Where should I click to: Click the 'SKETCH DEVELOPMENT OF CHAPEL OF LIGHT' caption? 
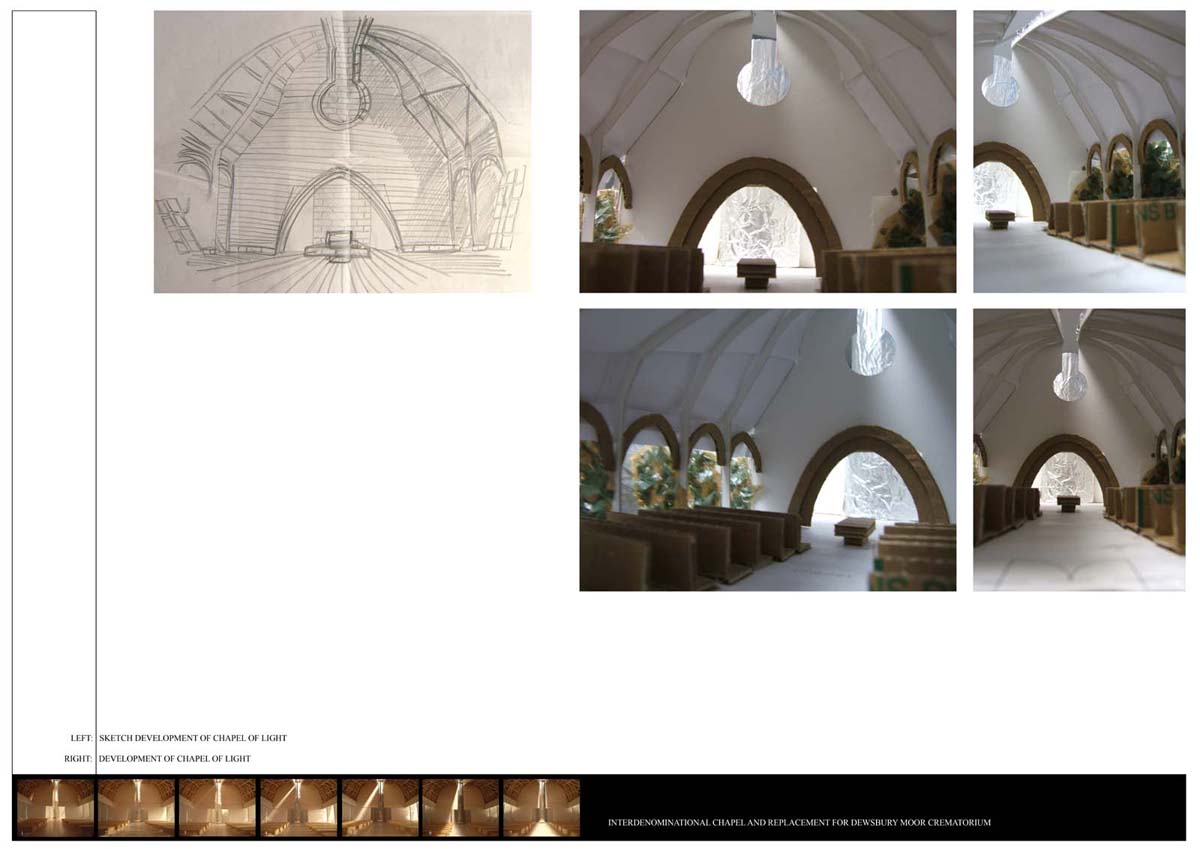point(193,738)
